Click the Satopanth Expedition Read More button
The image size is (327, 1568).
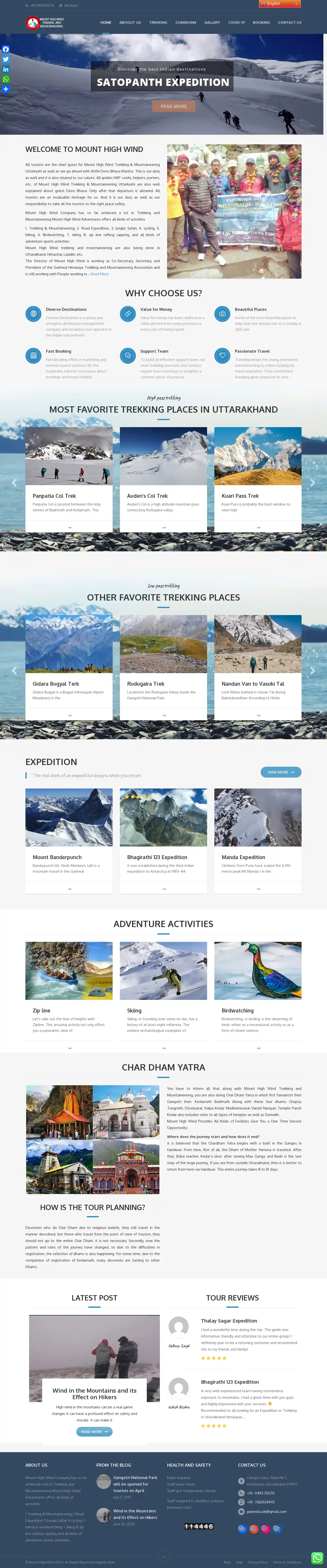[x=174, y=106]
